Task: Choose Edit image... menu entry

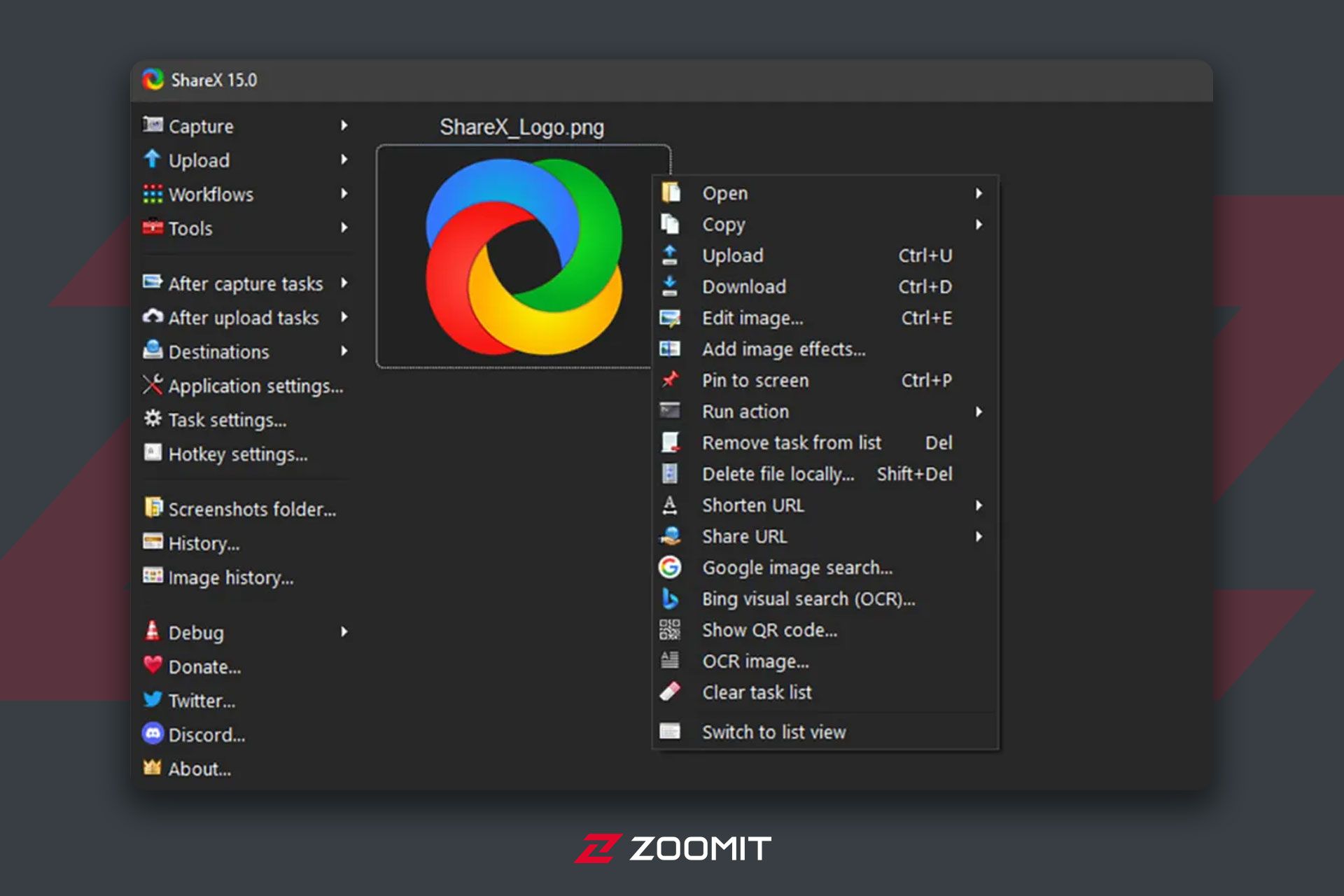Action: click(825, 318)
